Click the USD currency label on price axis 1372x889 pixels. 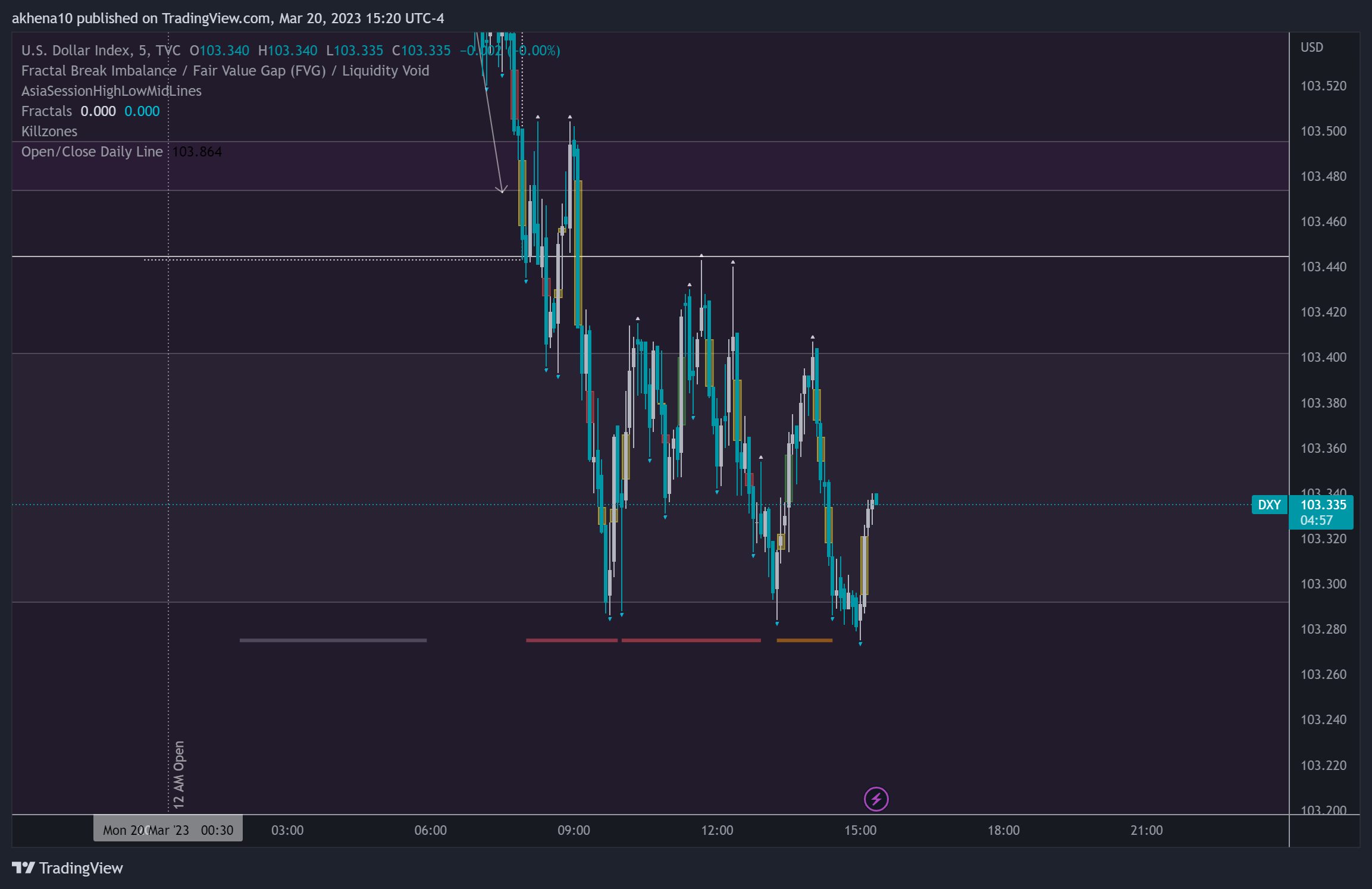click(x=1311, y=47)
